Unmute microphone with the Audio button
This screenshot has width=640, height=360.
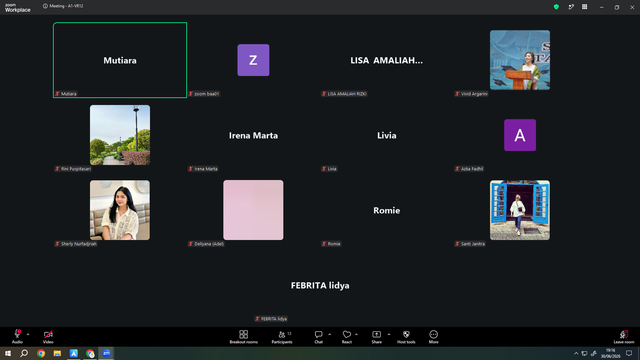coord(17,337)
